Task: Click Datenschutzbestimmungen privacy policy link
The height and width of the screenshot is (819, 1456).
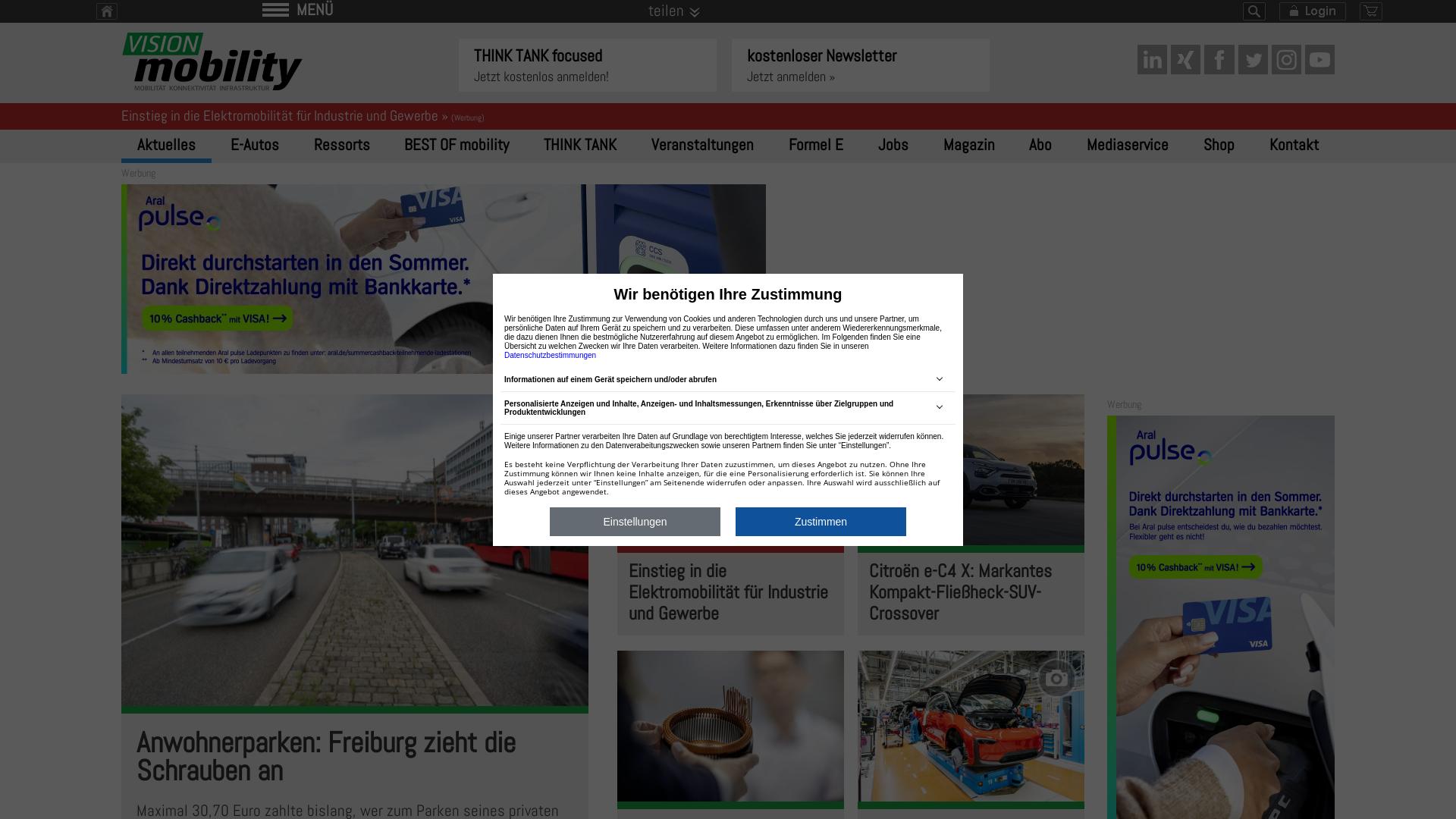Action: click(x=550, y=355)
